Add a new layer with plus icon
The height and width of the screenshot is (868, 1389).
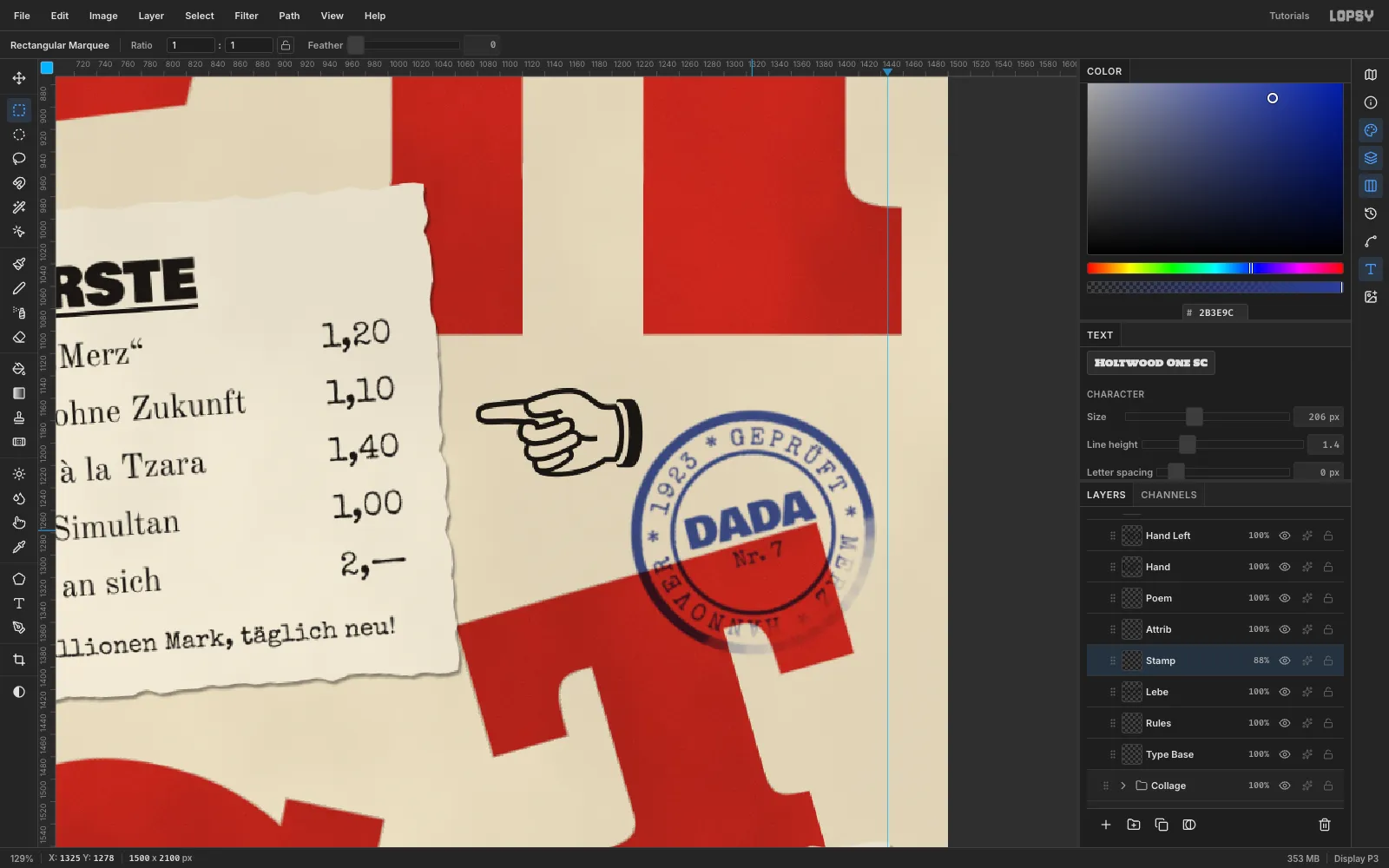tap(1106, 825)
